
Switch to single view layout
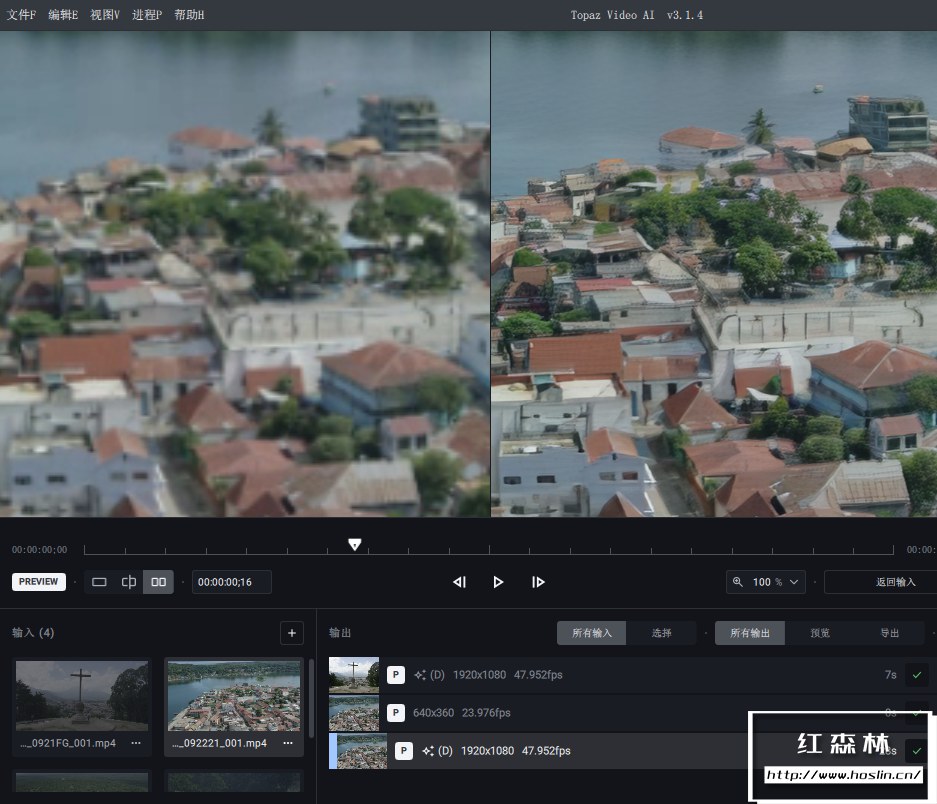99,582
